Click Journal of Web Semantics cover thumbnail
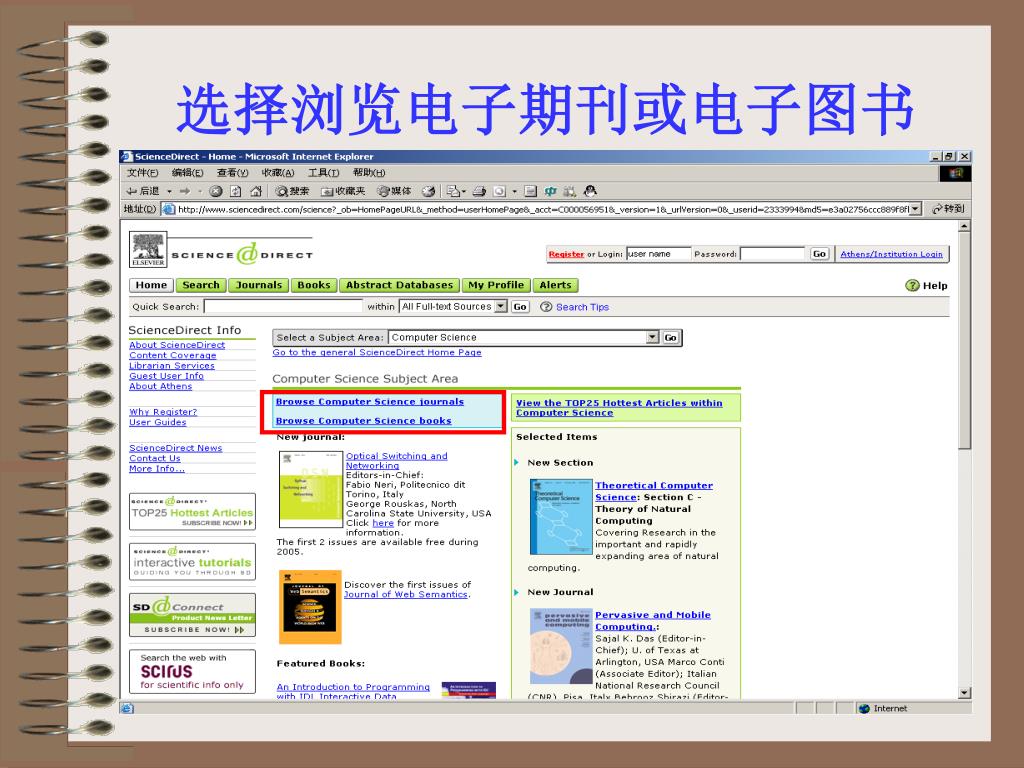The width and height of the screenshot is (1024, 768). [x=310, y=607]
